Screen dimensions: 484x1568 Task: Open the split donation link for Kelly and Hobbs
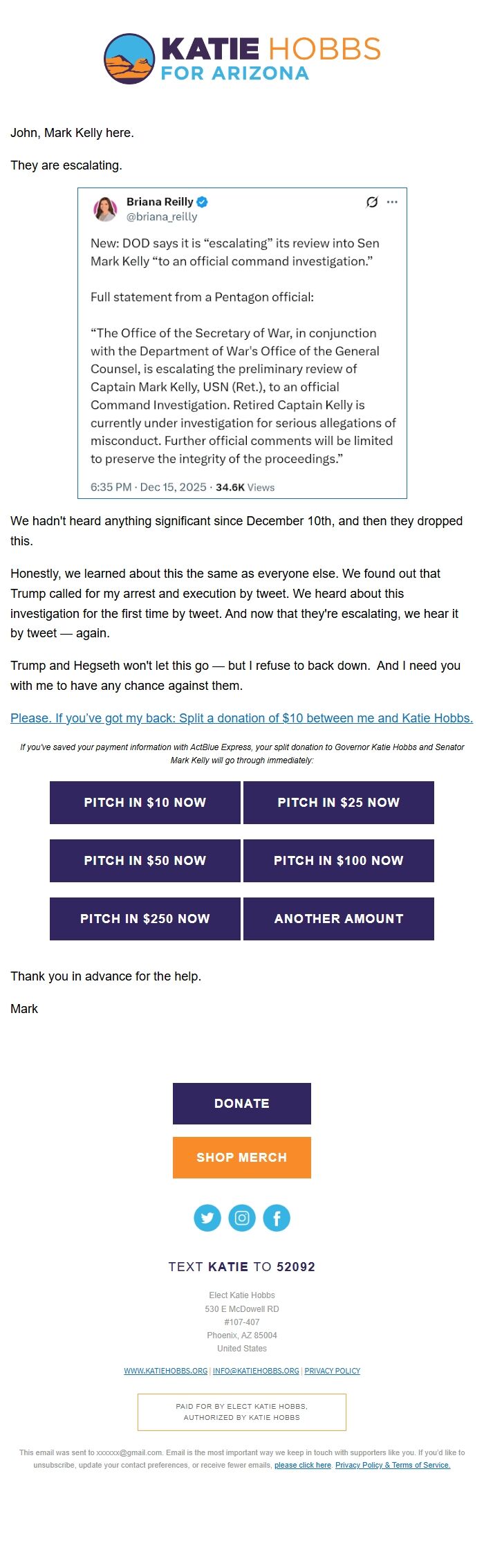coord(242,718)
